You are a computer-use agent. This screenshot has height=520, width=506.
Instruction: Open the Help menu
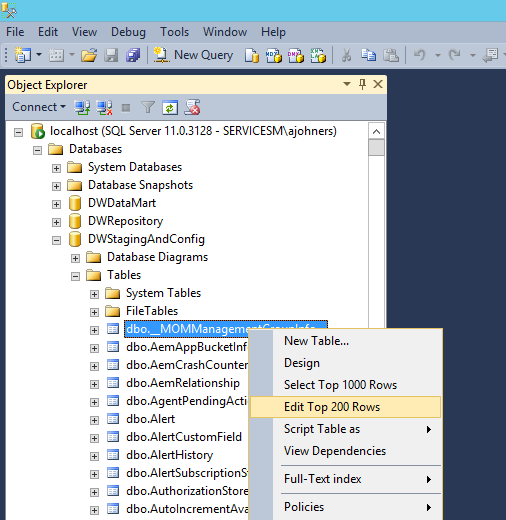(273, 32)
